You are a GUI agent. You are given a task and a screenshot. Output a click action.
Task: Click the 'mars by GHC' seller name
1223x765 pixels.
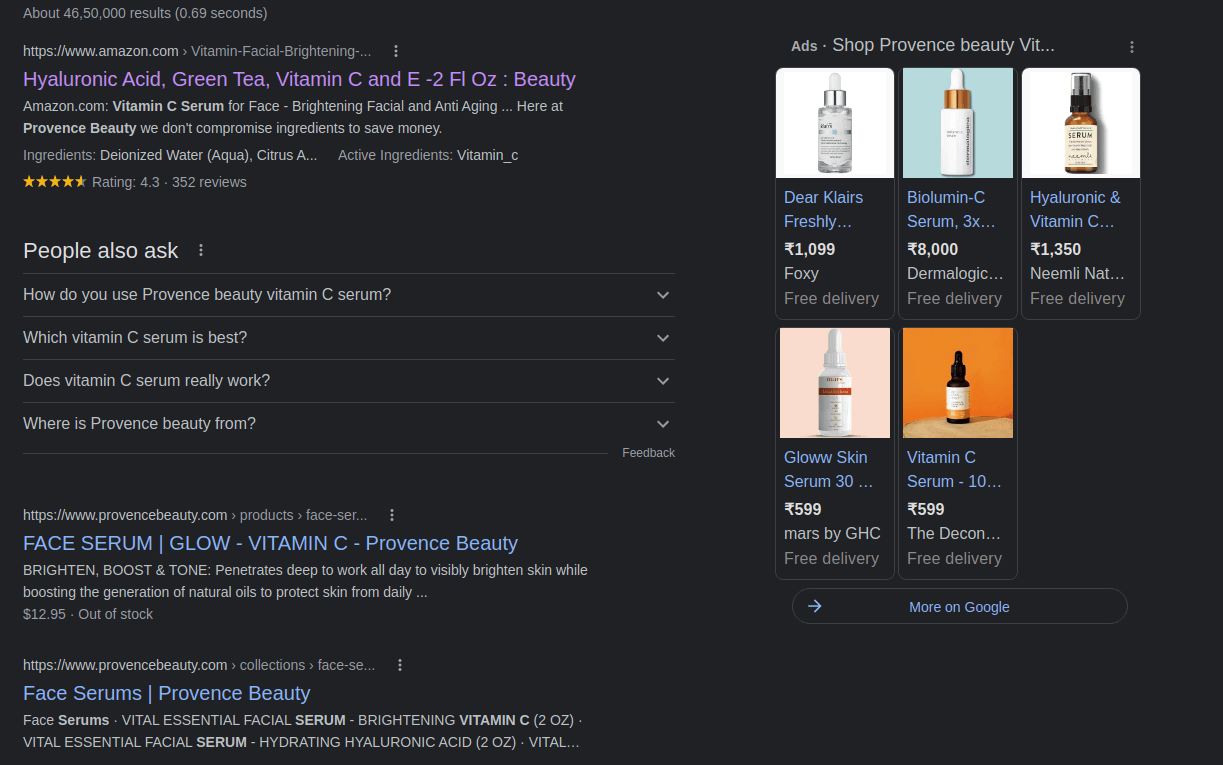coord(832,533)
